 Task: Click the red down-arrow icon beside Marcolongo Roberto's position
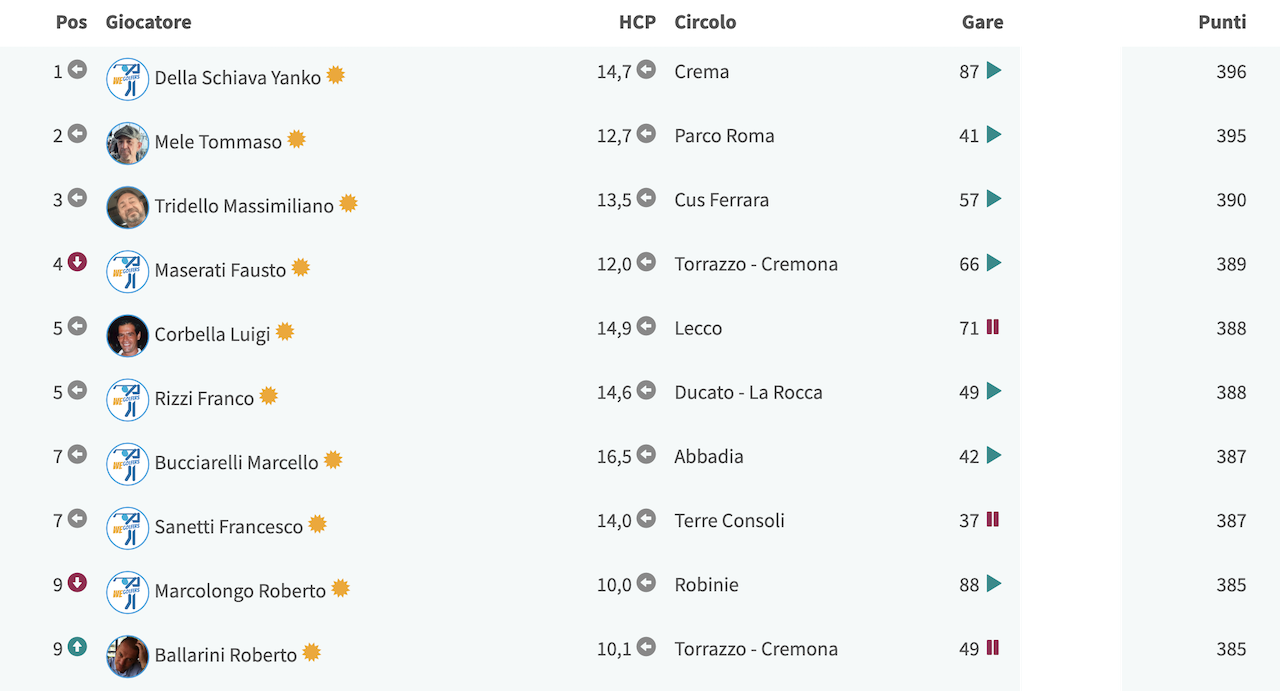point(77,583)
